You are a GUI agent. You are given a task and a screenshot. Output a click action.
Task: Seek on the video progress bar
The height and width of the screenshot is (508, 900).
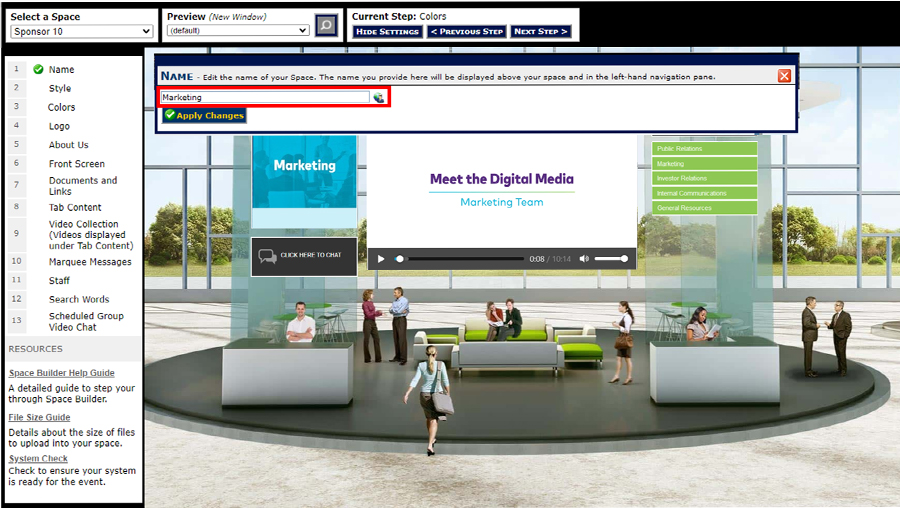click(460, 259)
